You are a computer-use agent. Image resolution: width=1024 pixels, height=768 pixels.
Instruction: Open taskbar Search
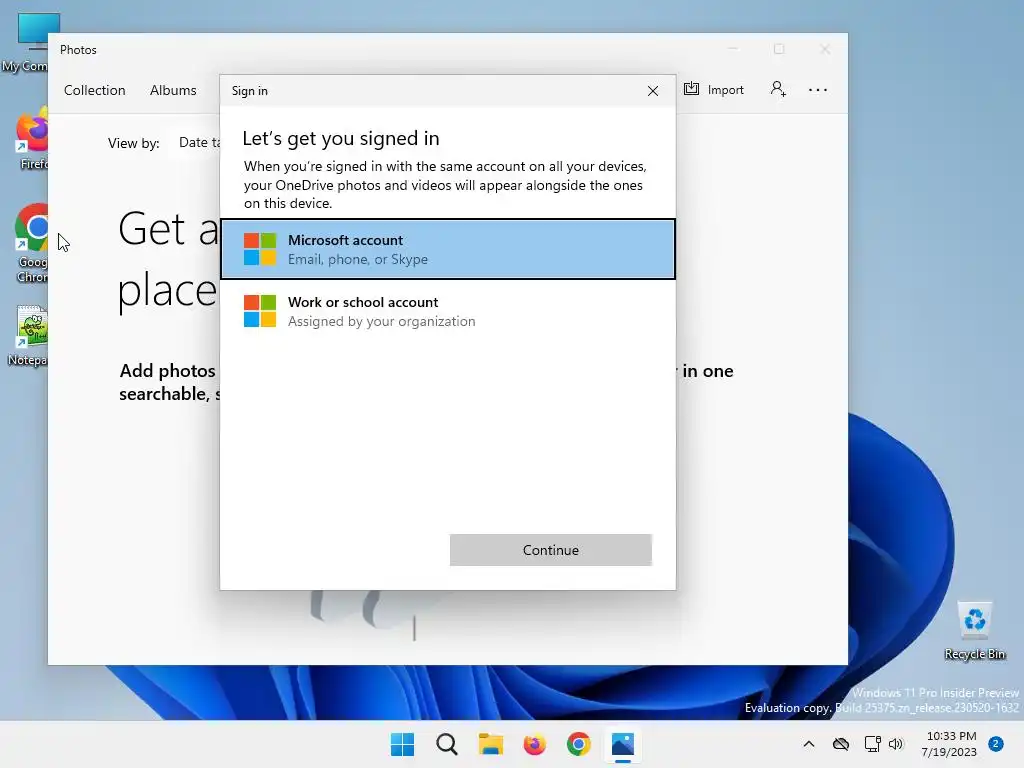coord(447,744)
